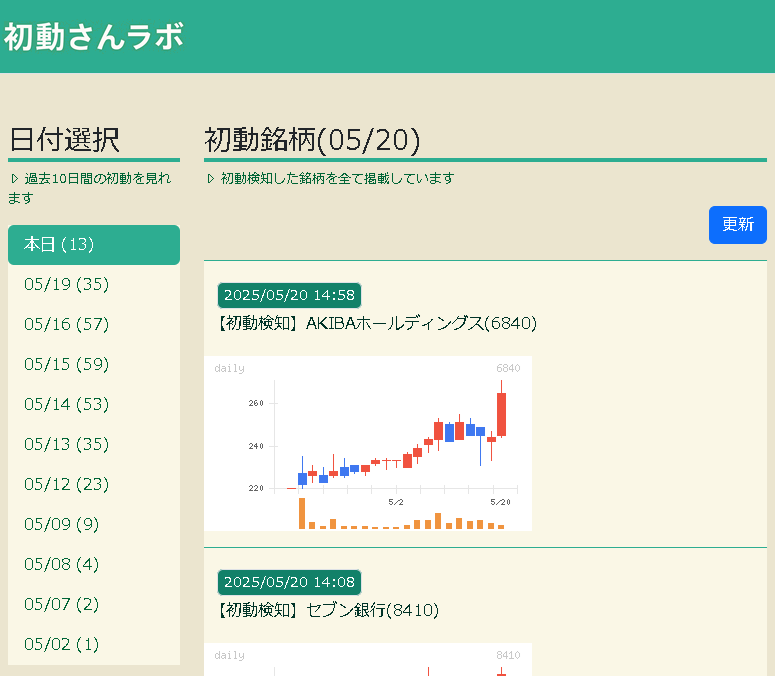Open the 05/15 (59) date entry
The image size is (775, 676).
coord(94,365)
